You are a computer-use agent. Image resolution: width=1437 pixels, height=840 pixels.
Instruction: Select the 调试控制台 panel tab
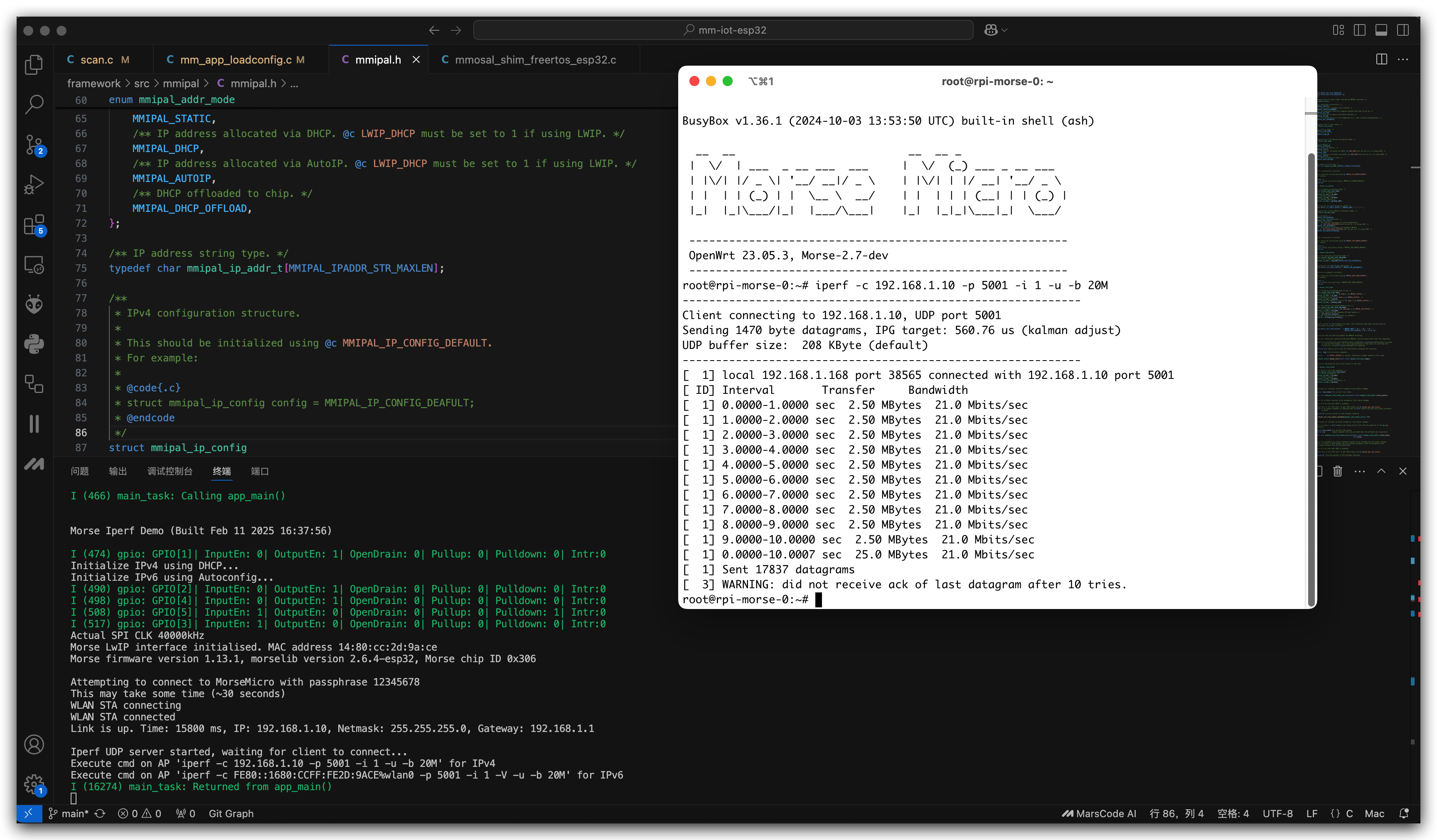[x=170, y=471]
